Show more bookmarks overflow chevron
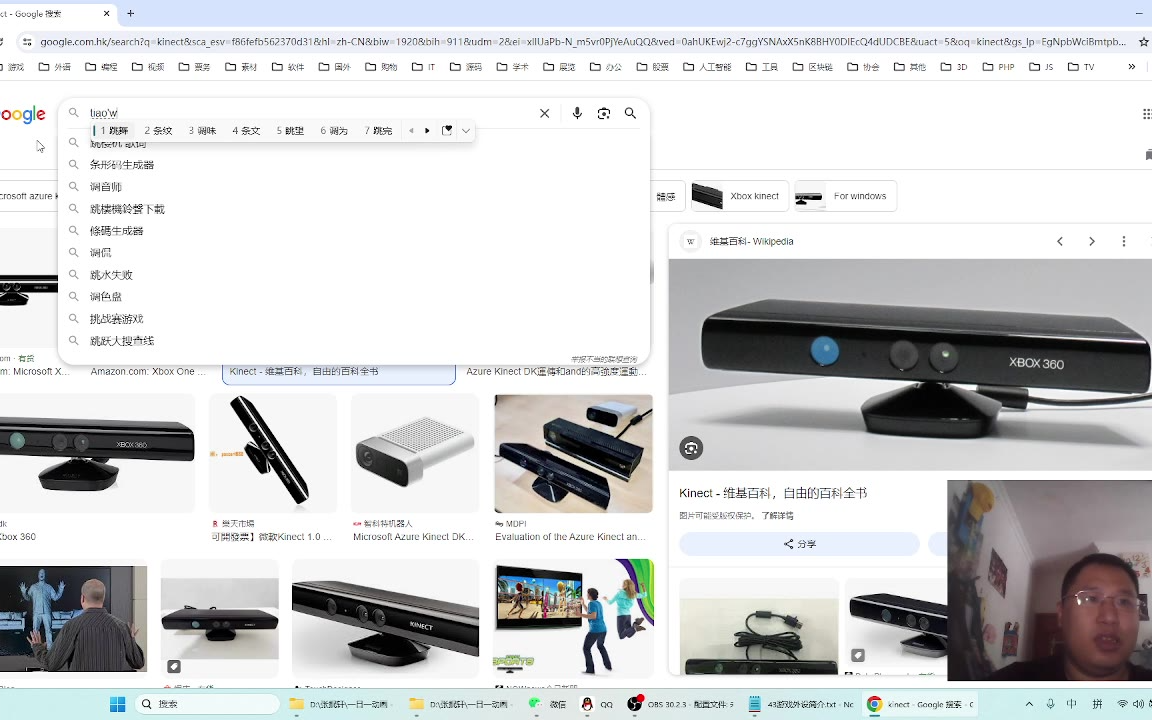The height and width of the screenshot is (720, 1152). 1131,67
